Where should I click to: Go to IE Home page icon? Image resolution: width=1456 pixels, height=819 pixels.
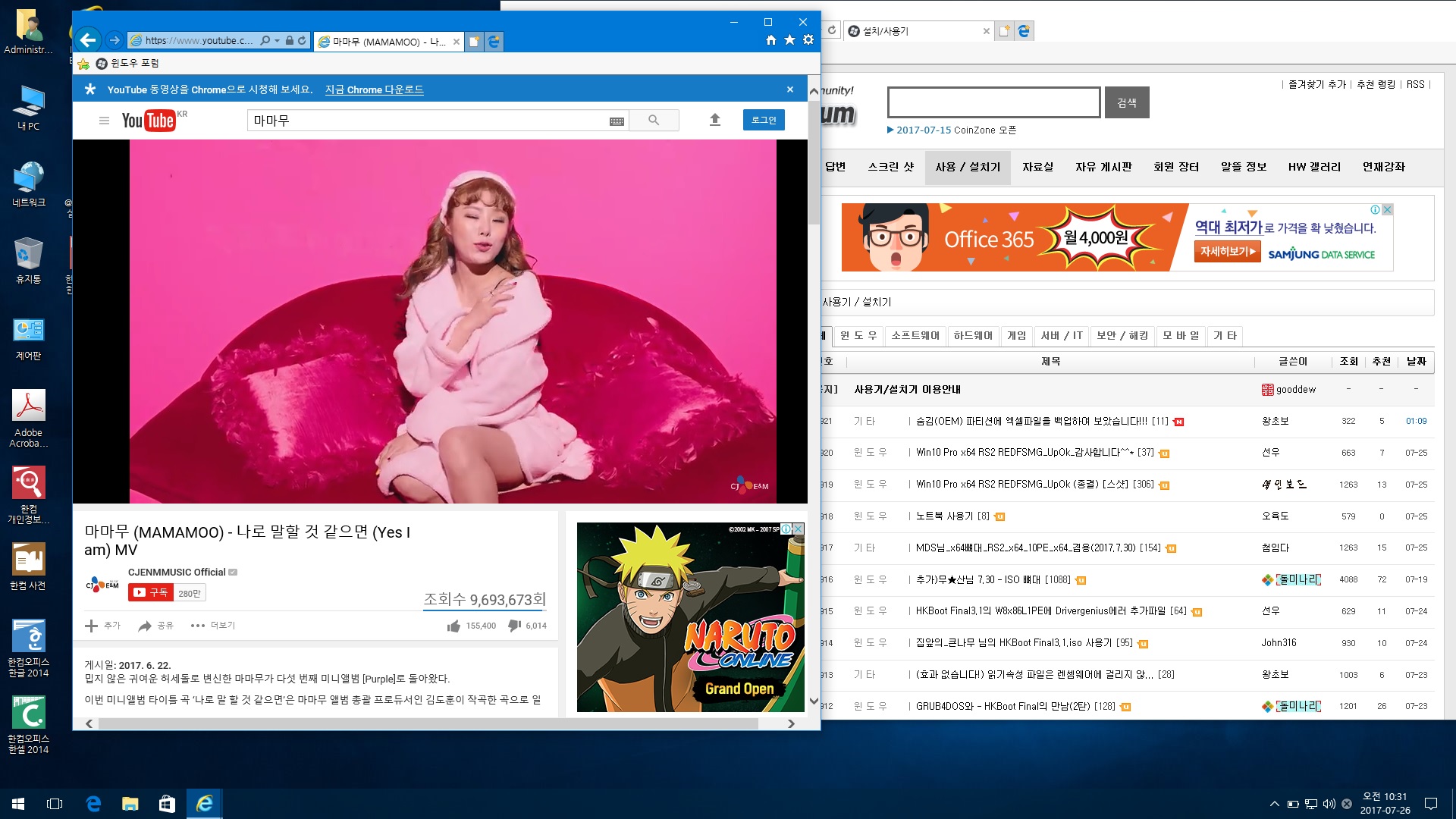coord(771,40)
